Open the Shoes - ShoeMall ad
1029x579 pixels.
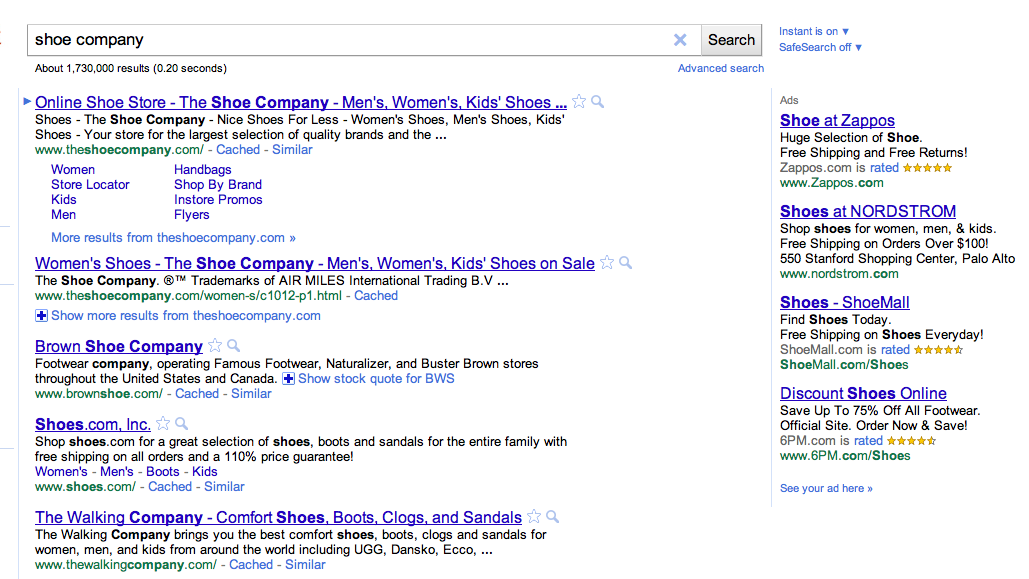[x=845, y=302]
